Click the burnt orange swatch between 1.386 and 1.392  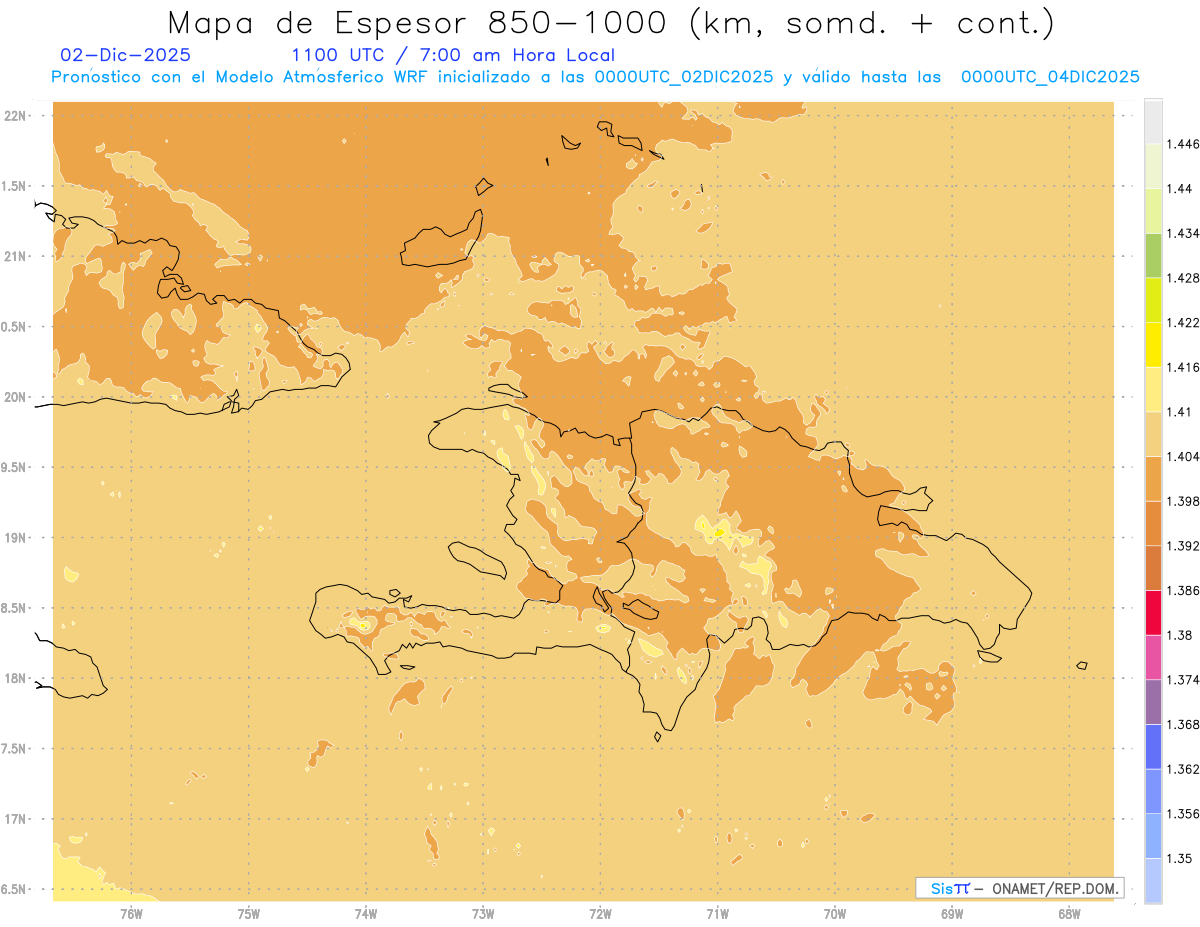click(x=1153, y=568)
